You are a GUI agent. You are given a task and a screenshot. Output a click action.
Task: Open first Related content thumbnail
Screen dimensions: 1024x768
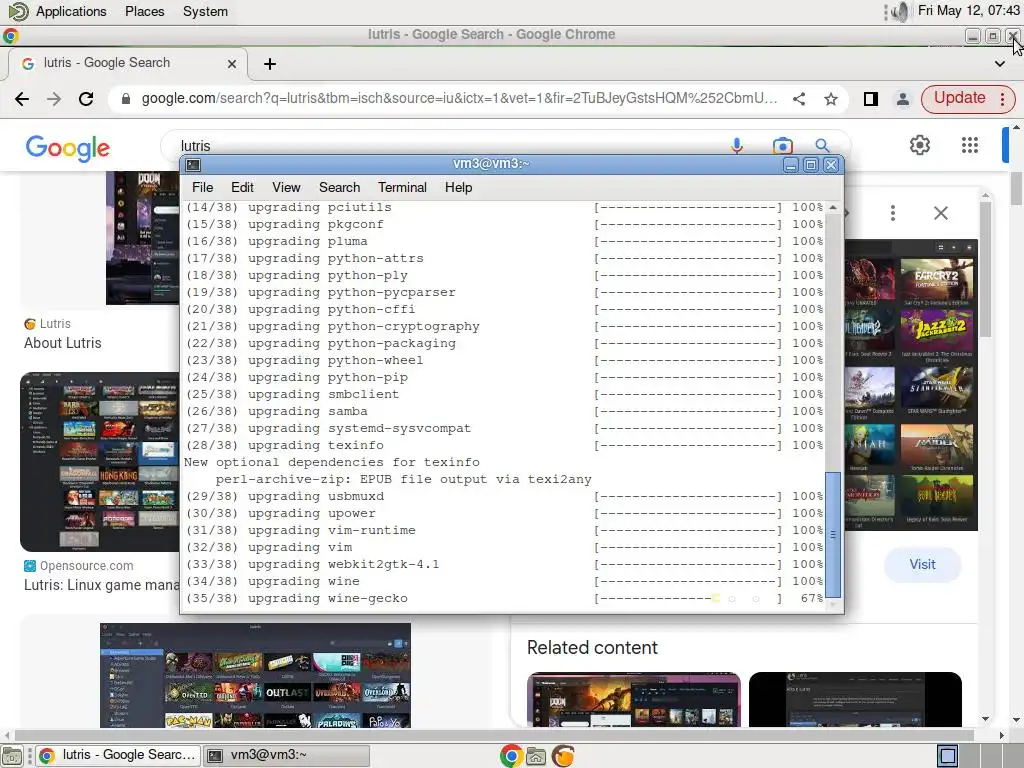coord(633,699)
